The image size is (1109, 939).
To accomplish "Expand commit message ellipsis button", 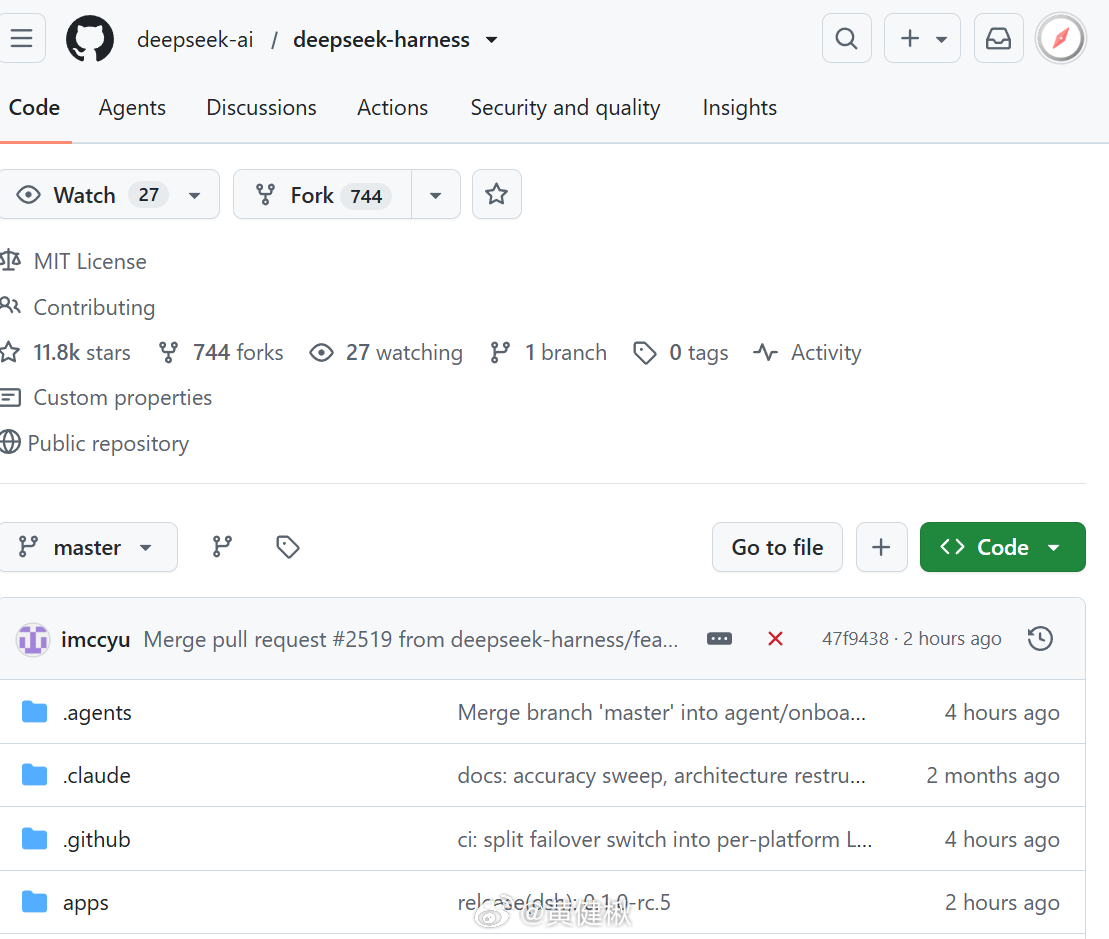I will [719, 638].
